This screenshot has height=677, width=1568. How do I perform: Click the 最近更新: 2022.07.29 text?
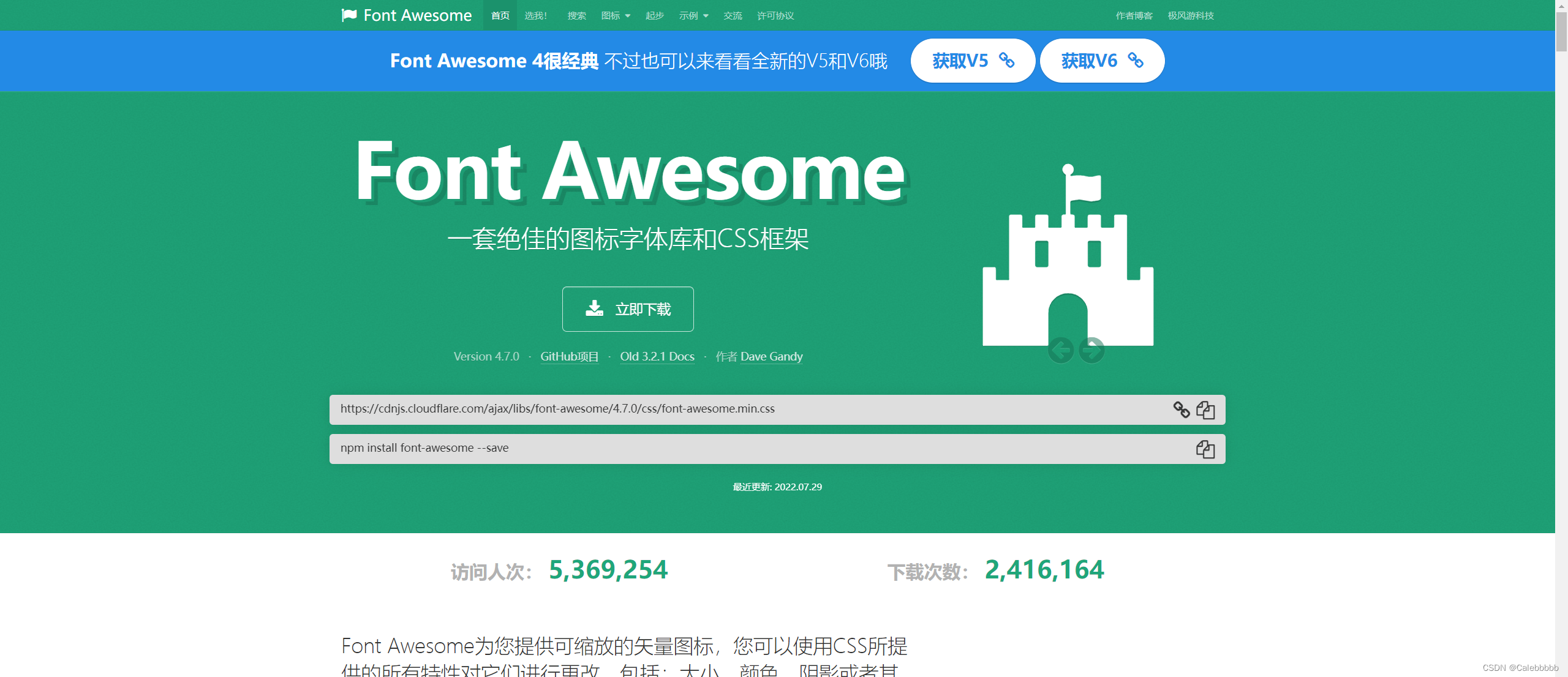[777, 487]
